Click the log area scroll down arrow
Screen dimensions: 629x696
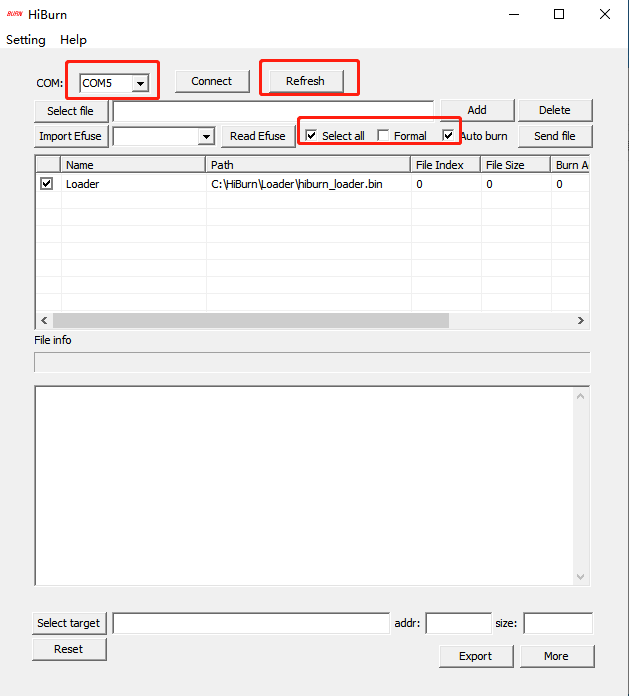[x=581, y=577]
